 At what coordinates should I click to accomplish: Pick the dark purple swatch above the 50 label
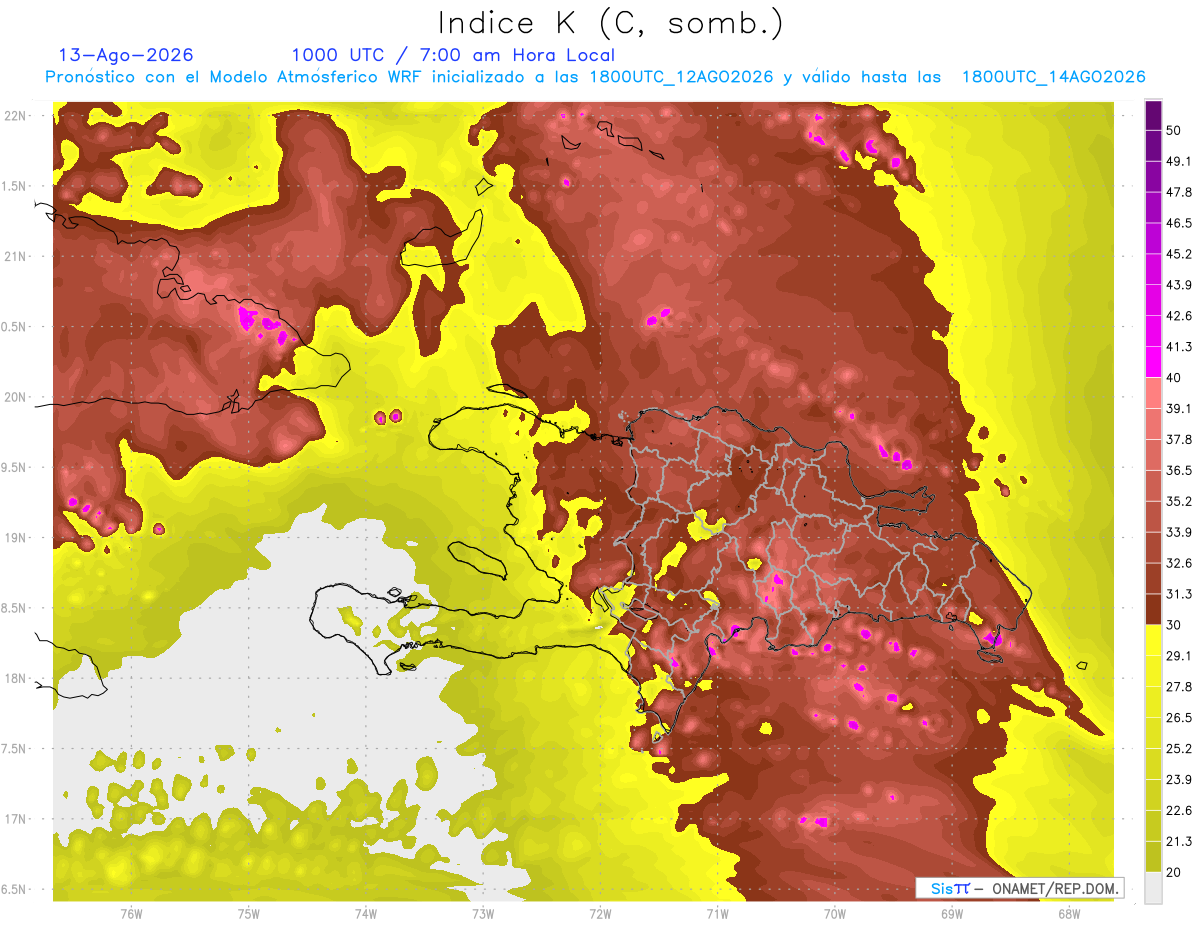(x=1153, y=115)
